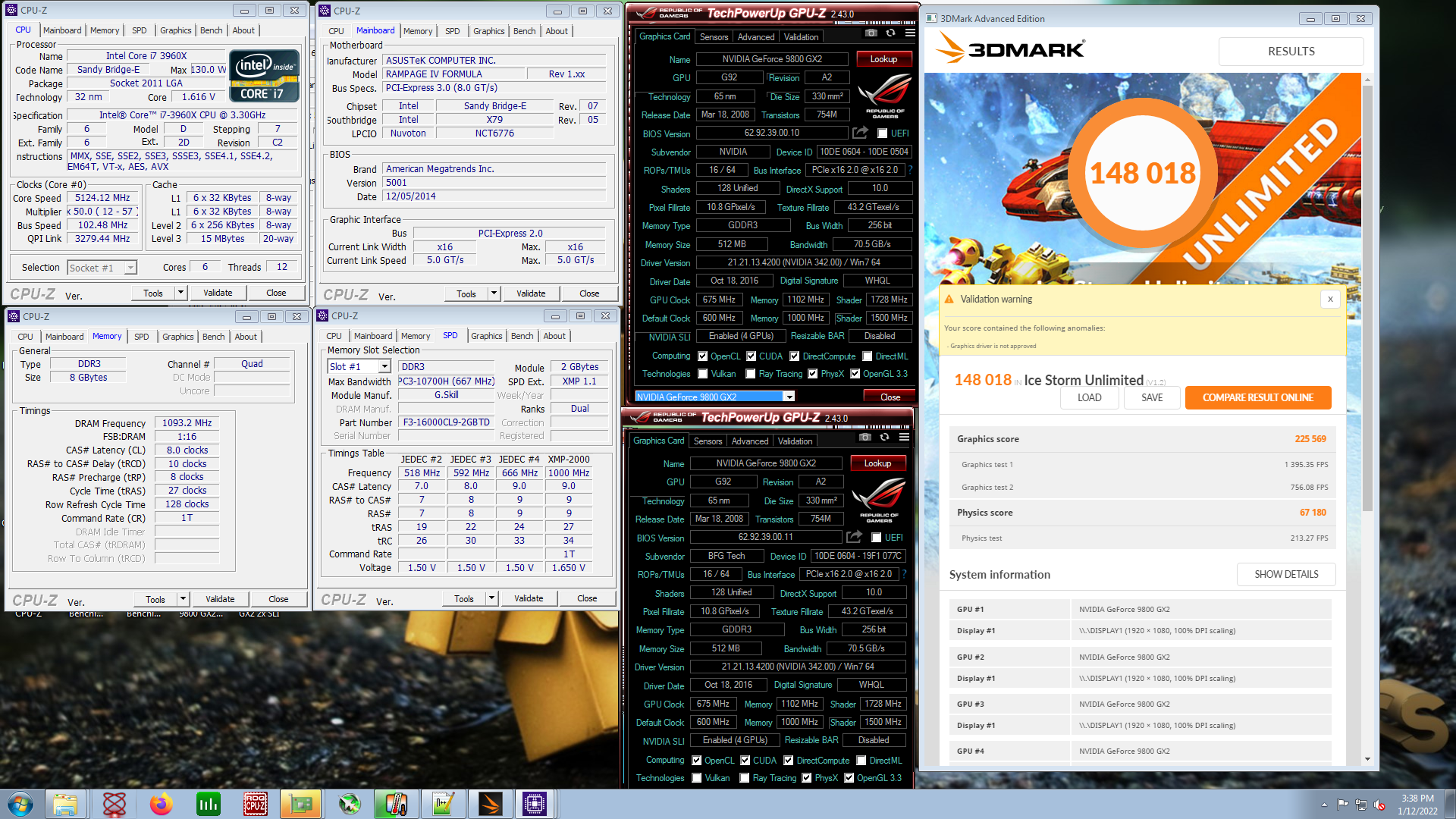Switch to the Sensors tab in the upper GPU-Z window
1456x819 pixels.
(714, 36)
